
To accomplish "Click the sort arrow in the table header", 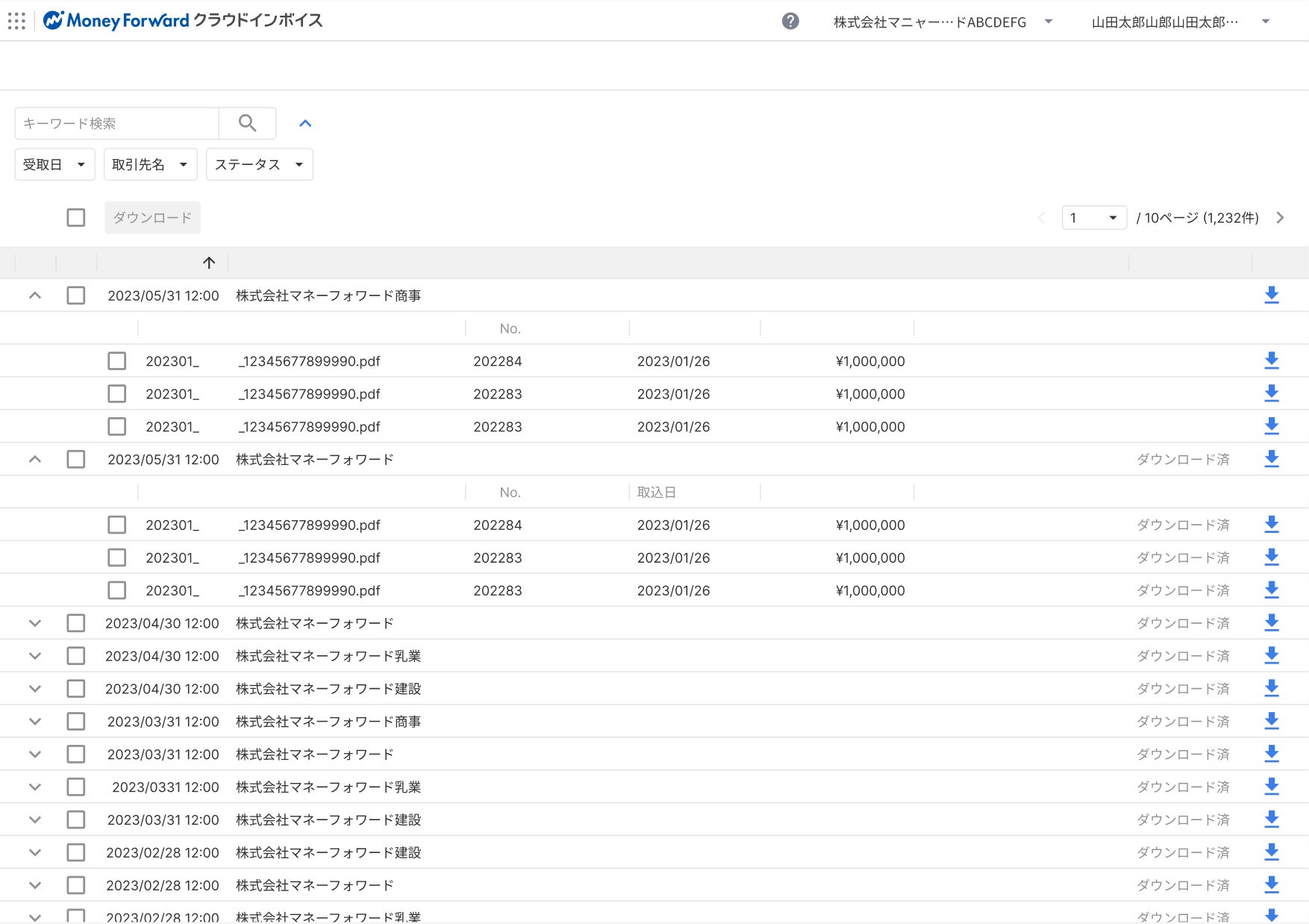I will [209, 263].
